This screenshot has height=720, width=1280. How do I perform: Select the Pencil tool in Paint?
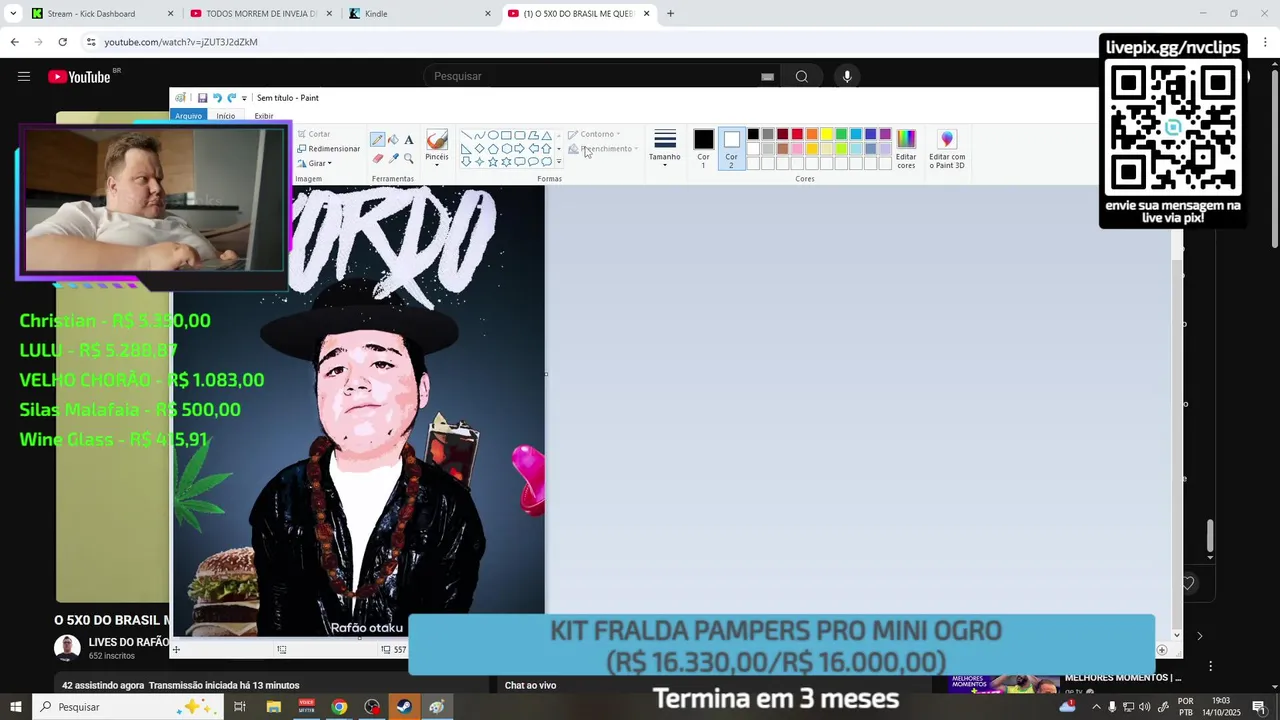pos(377,139)
